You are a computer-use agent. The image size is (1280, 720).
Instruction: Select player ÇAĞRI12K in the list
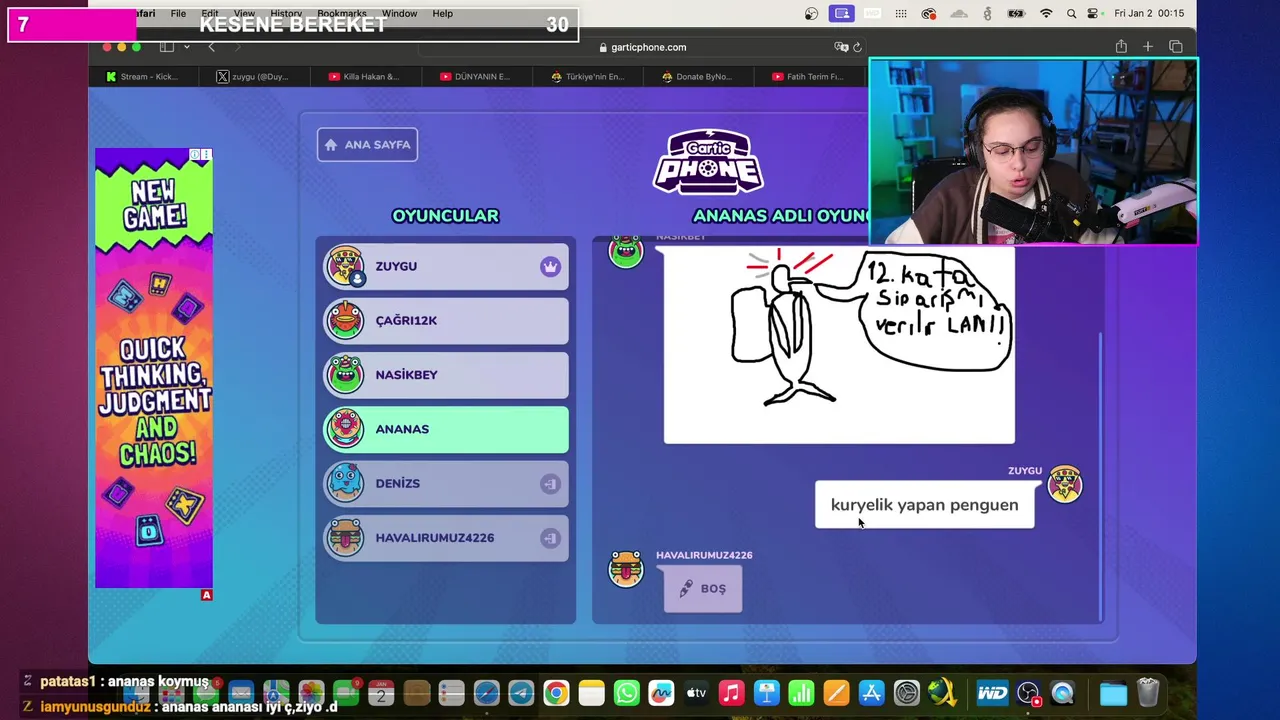click(446, 320)
